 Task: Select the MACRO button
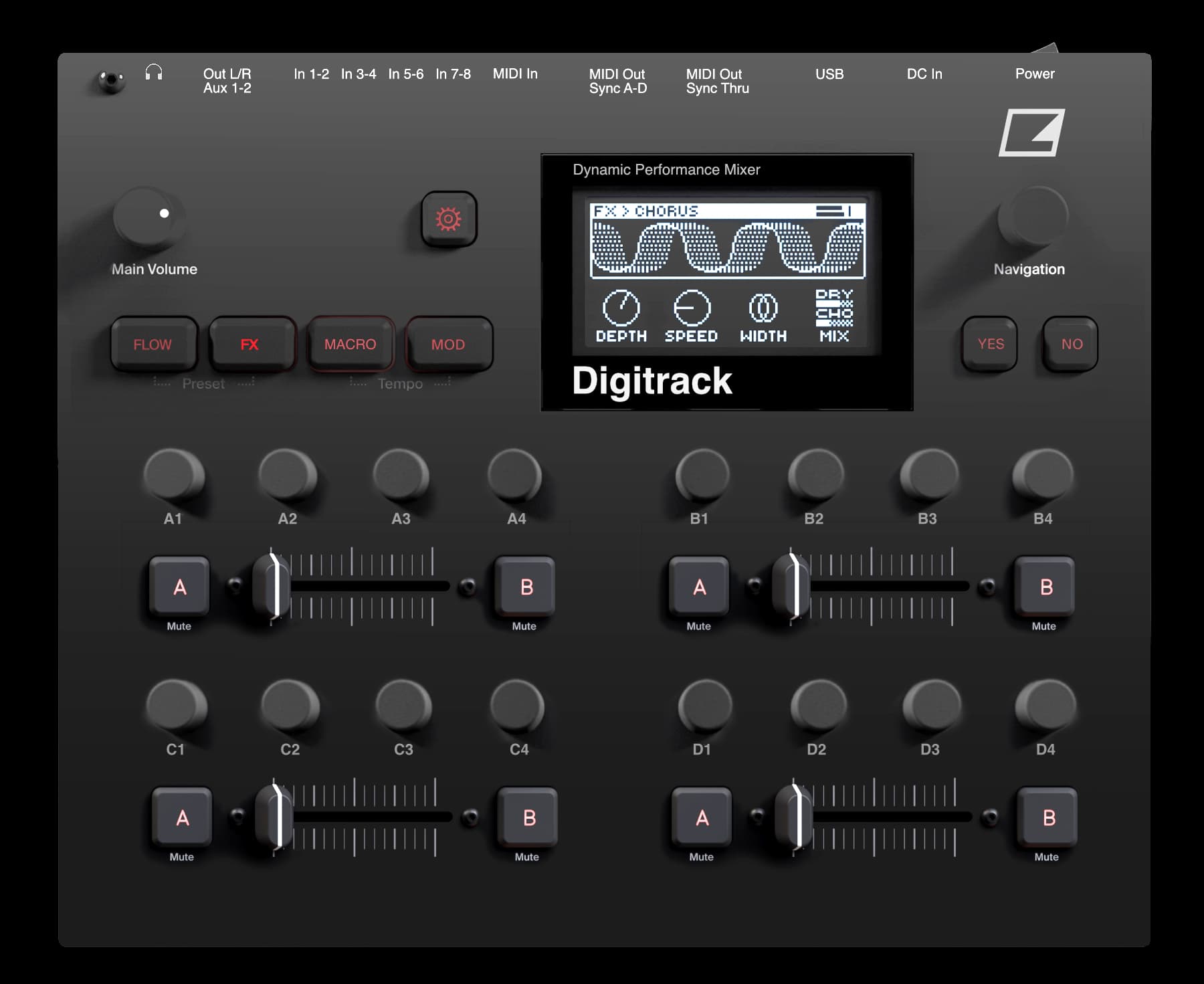350,344
